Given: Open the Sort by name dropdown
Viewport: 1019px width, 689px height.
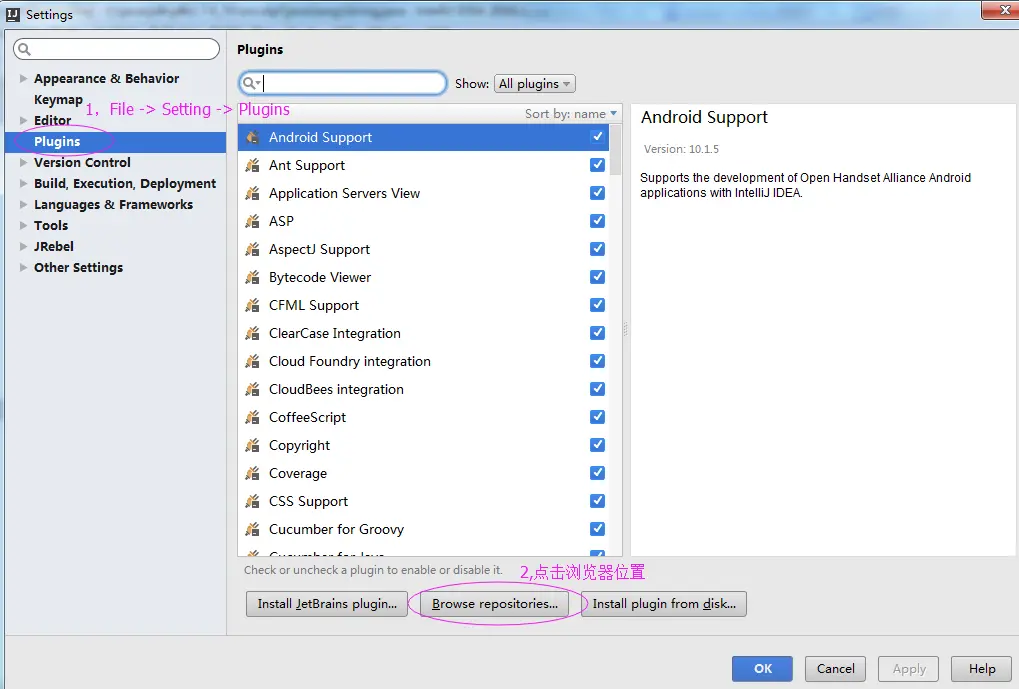Looking at the screenshot, I should coord(571,114).
